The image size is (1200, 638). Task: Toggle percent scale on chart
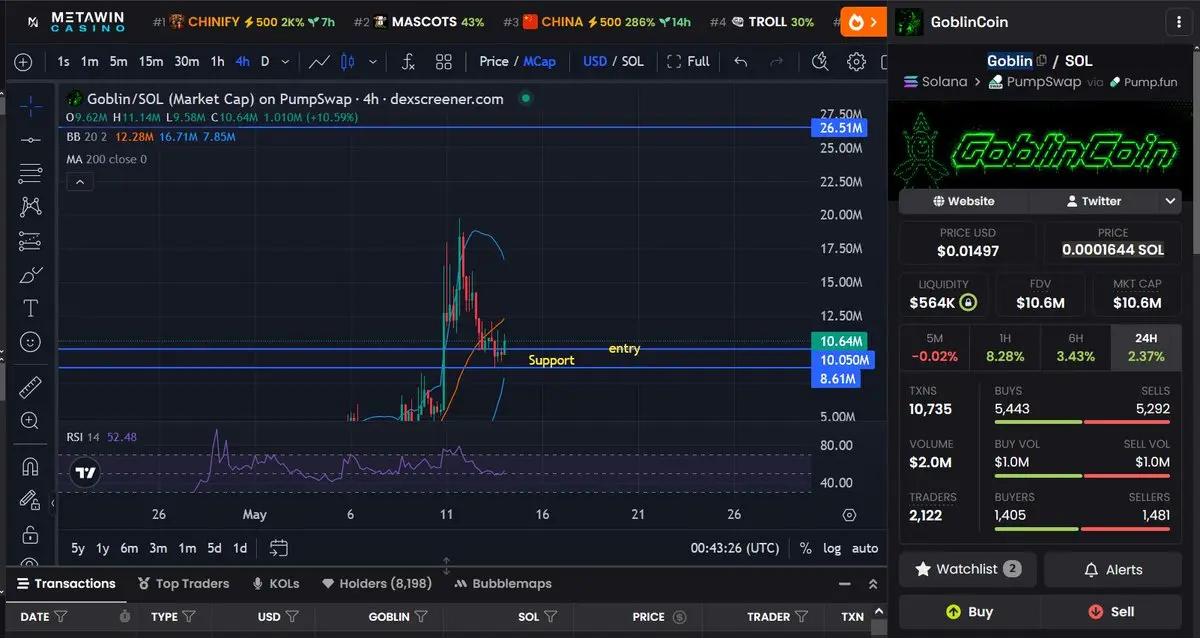pyautogui.click(x=806, y=548)
